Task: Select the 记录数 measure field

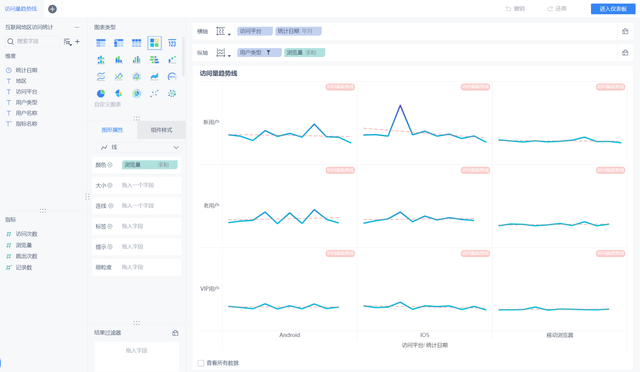Action: tap(24, 267)
